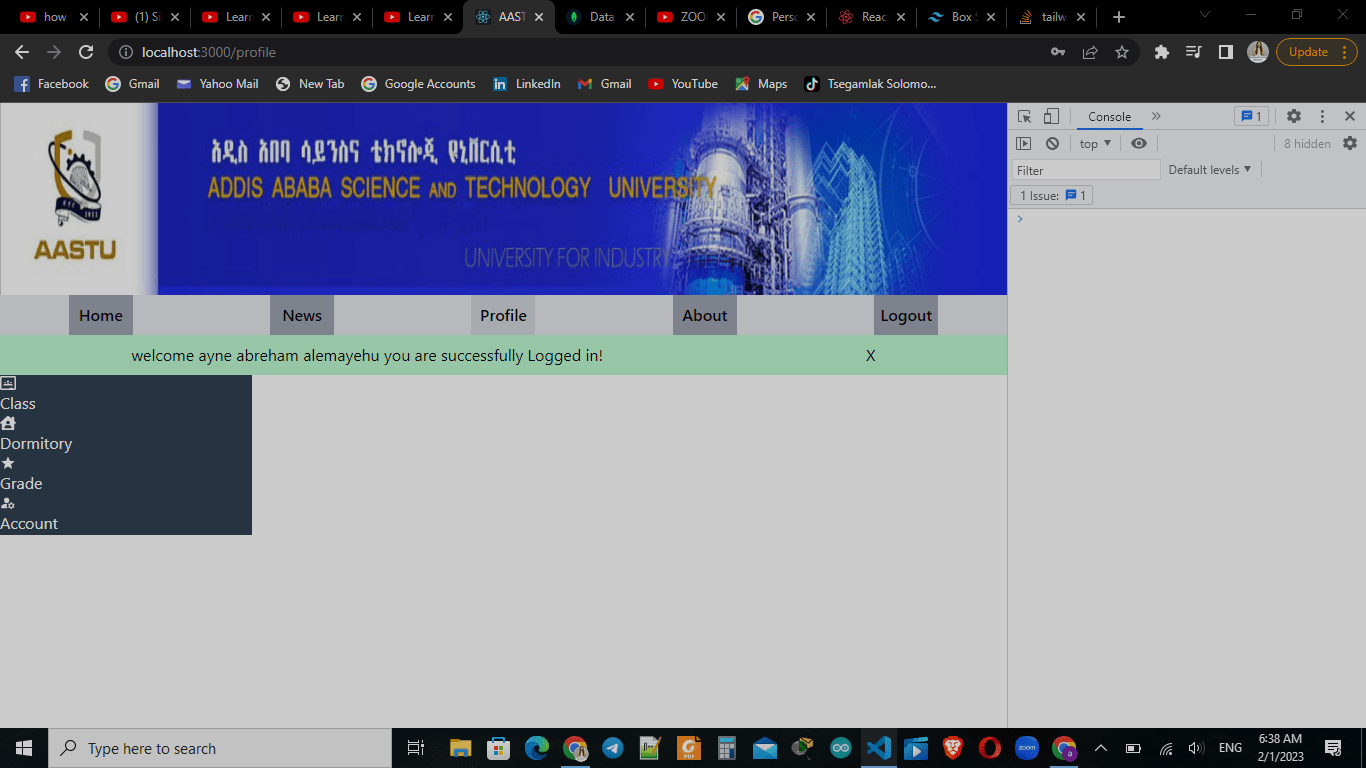Image resolution: width=1366 pixels, height=768 pixels.
Task: Show the console sidebar panel
Action: point(1023,144)
